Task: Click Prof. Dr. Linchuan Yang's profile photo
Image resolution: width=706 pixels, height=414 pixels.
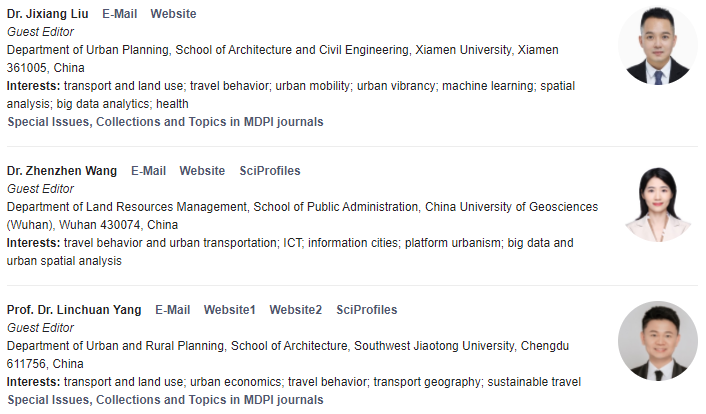Action: point(657,342)
